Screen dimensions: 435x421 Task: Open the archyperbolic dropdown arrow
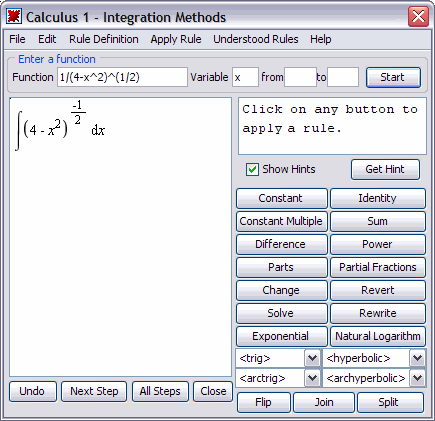click(417, 378)
